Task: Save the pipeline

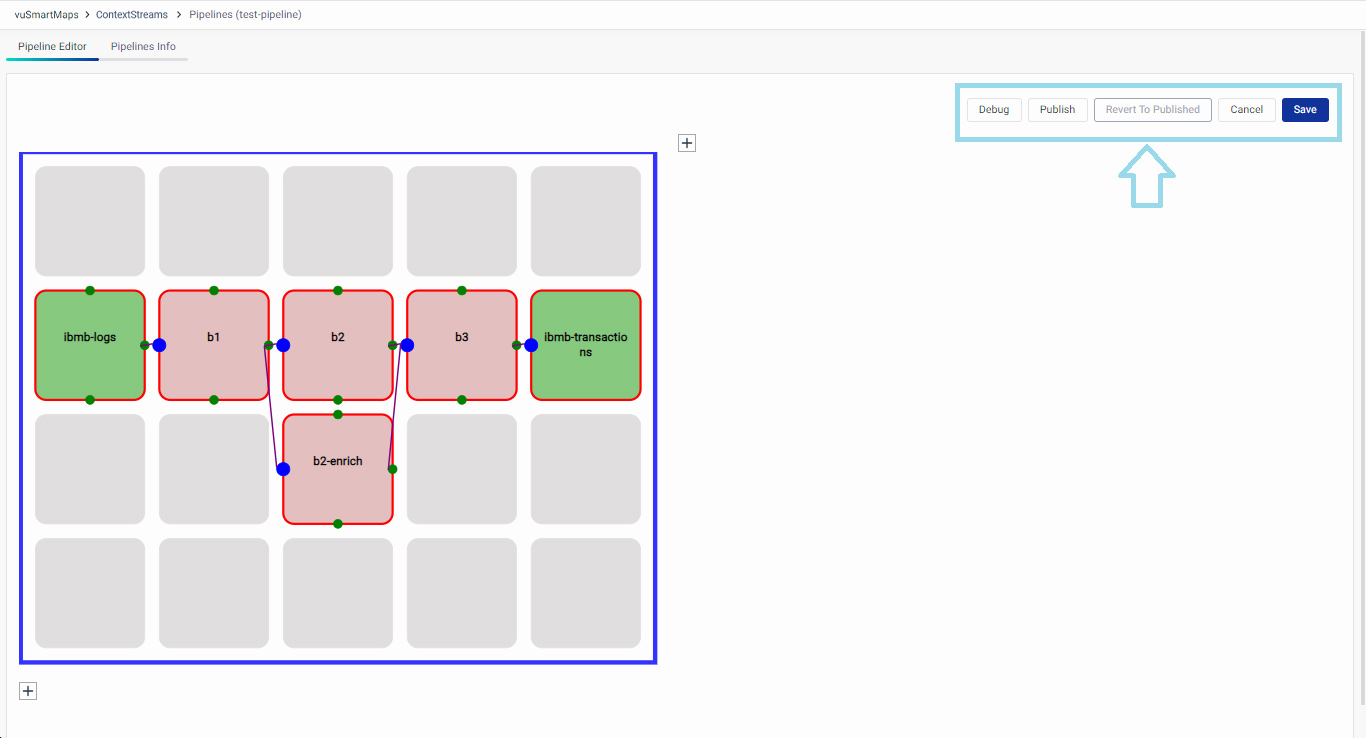Action: [1305, 110]
